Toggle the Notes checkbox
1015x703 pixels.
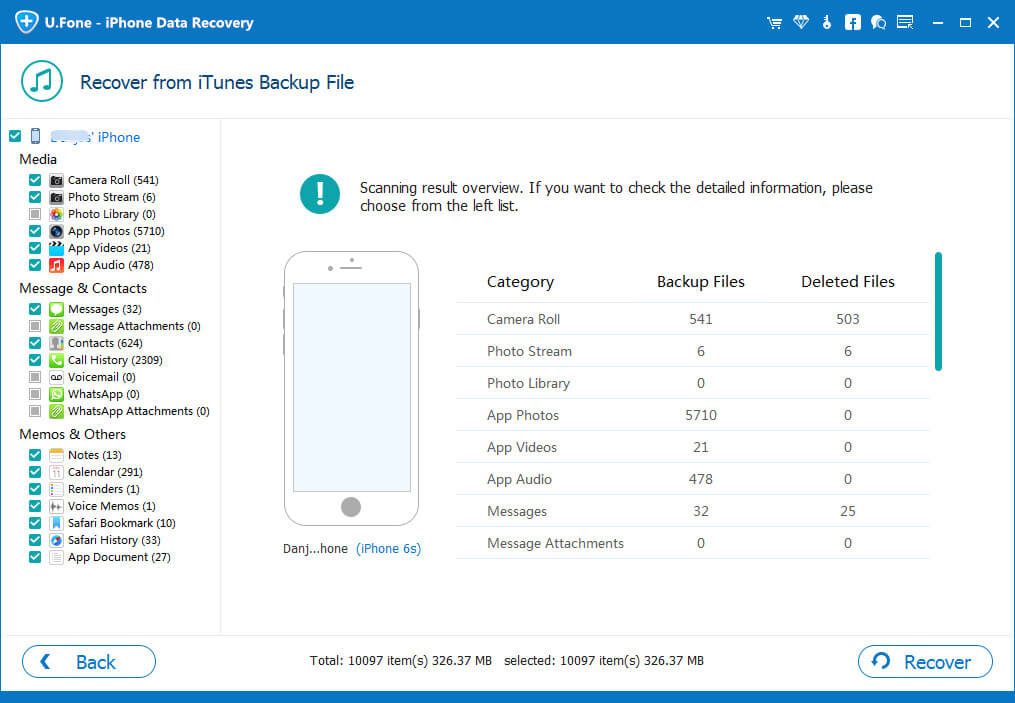point(35,455)
